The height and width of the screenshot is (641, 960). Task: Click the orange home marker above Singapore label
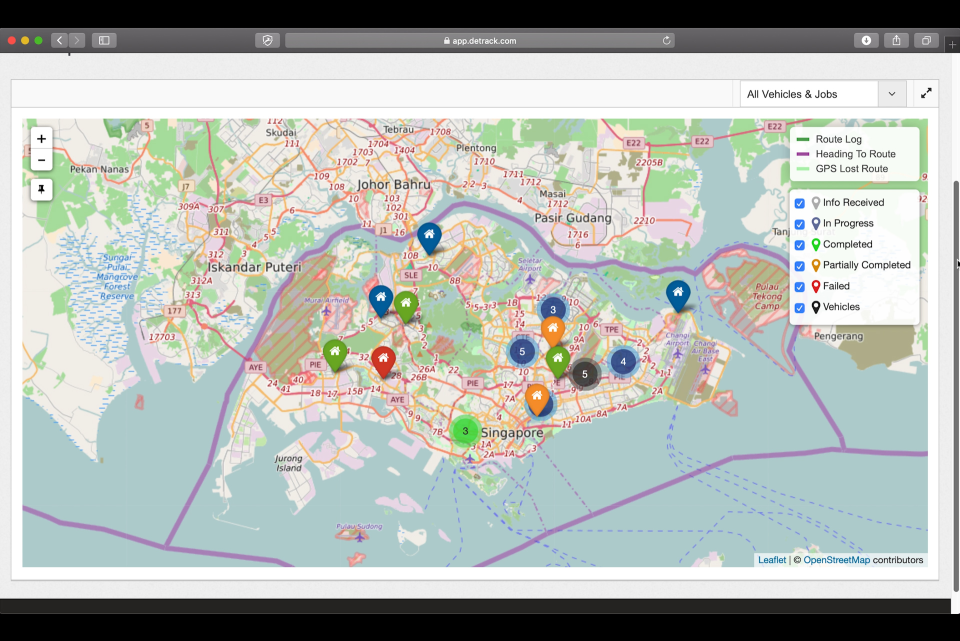(x=537, y=399)
